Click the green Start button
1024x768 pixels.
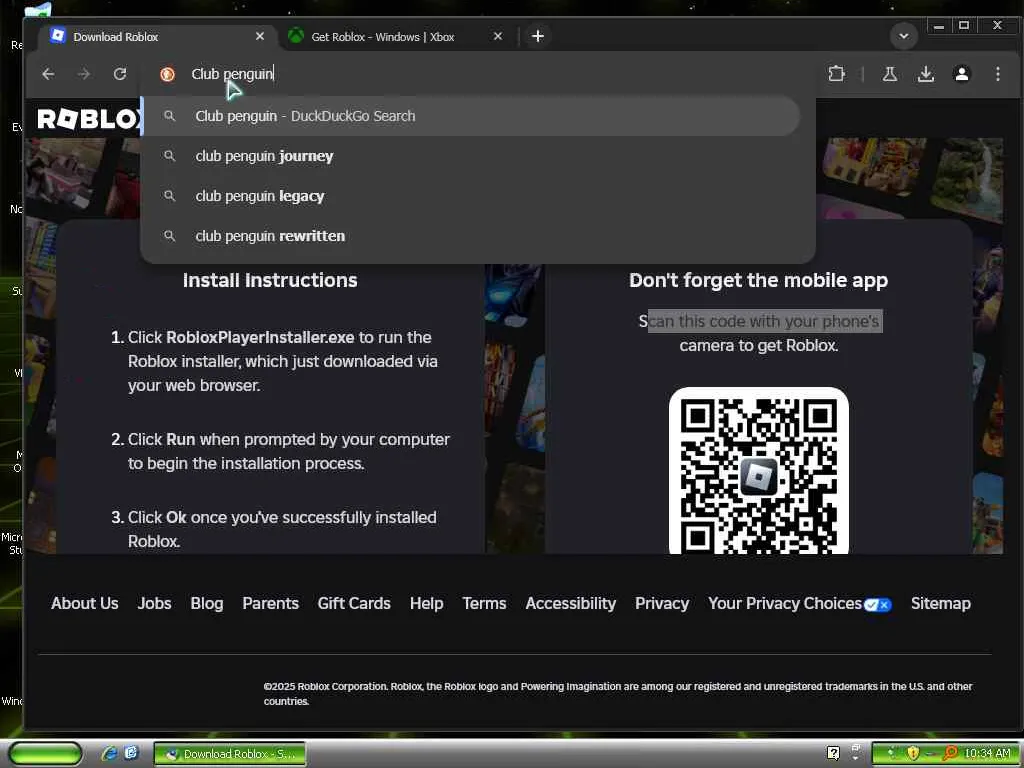point(44,754)
